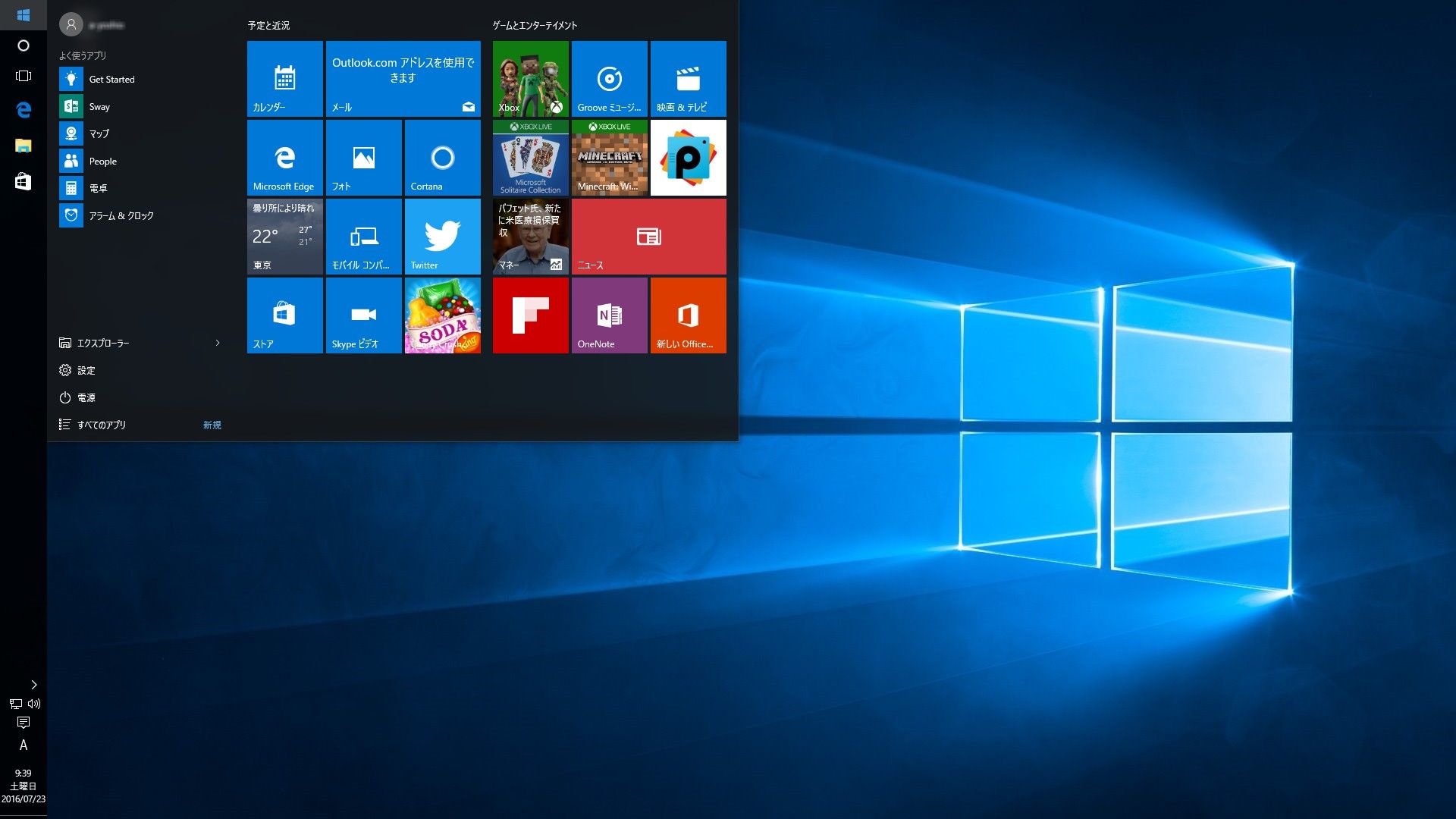1456x819 pixels.
Task: Click the Skype video tile
Action: [x=363, y=315]
